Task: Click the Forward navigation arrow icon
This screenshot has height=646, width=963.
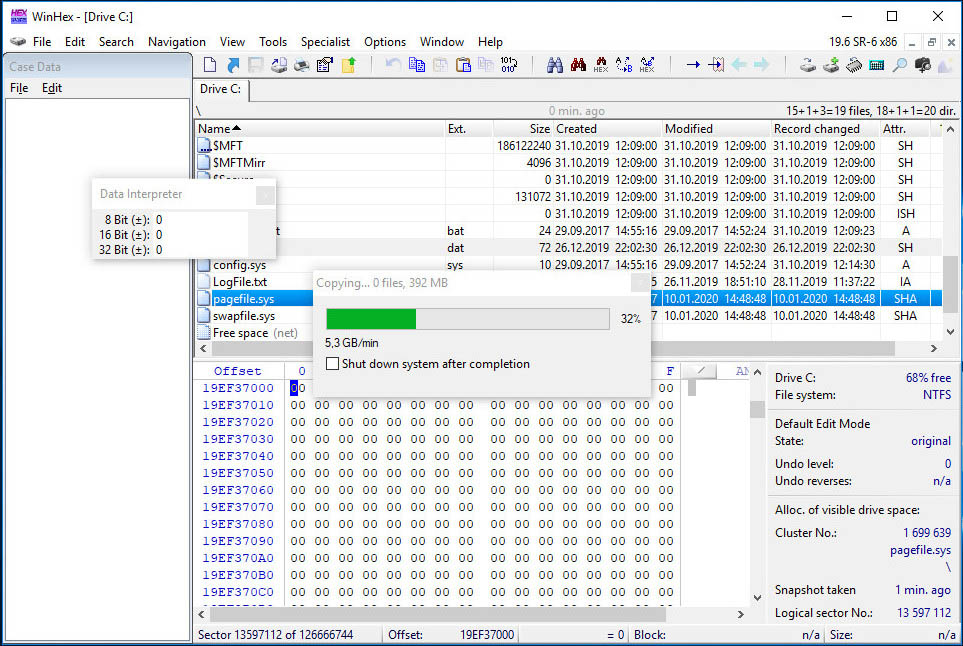Action: coord(762,64)
